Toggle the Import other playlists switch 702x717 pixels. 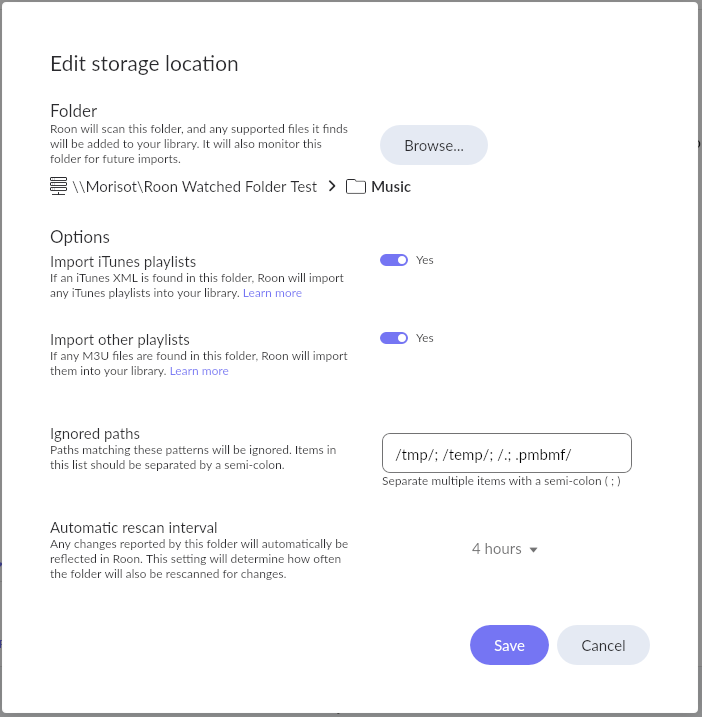[x=394, y=338]
